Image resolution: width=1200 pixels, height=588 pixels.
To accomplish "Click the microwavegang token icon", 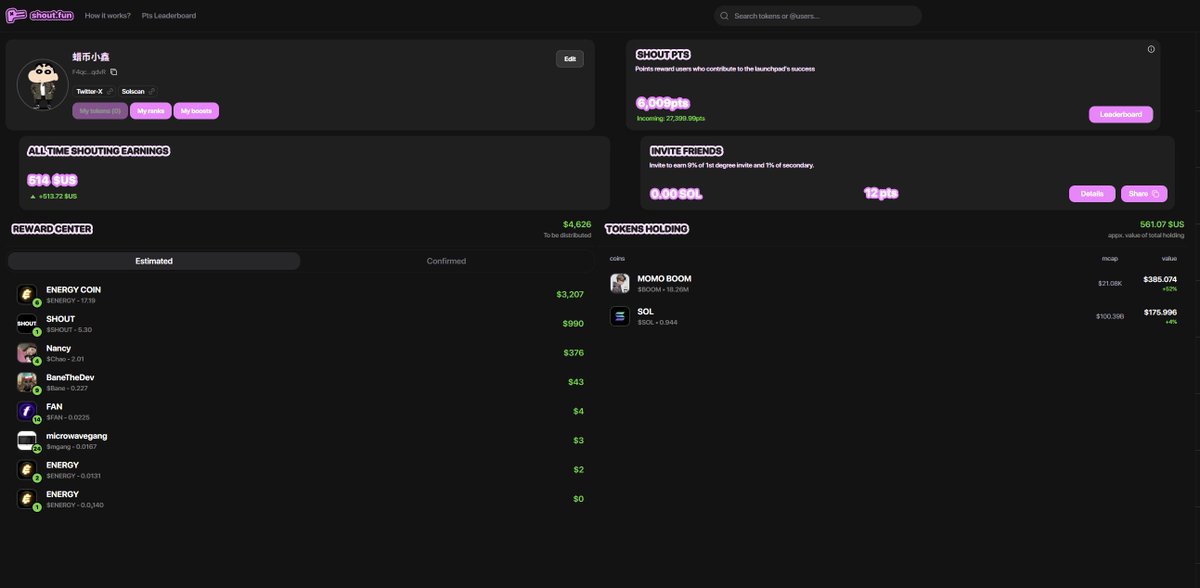I will coord(27,440).
